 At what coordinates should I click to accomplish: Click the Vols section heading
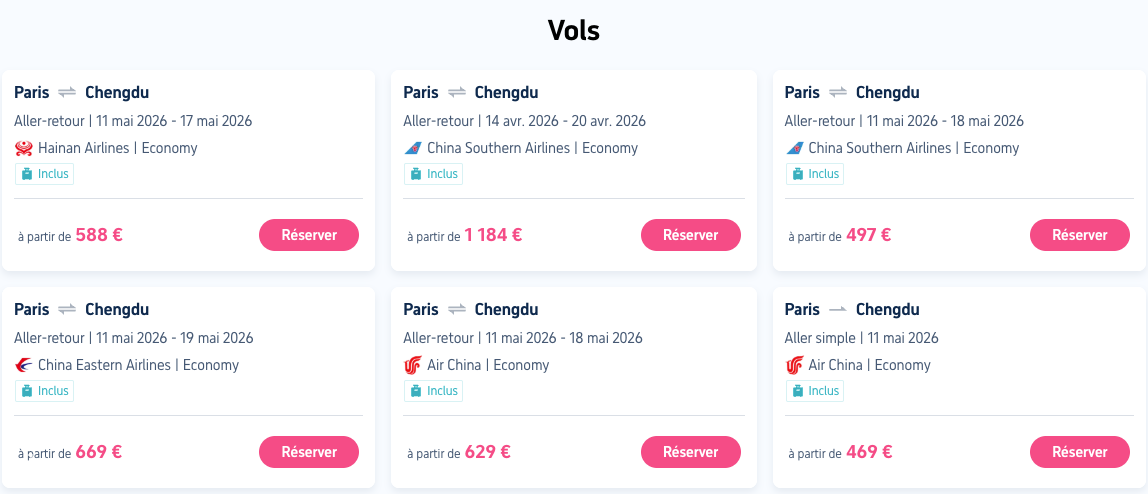(x=574, y=30)
